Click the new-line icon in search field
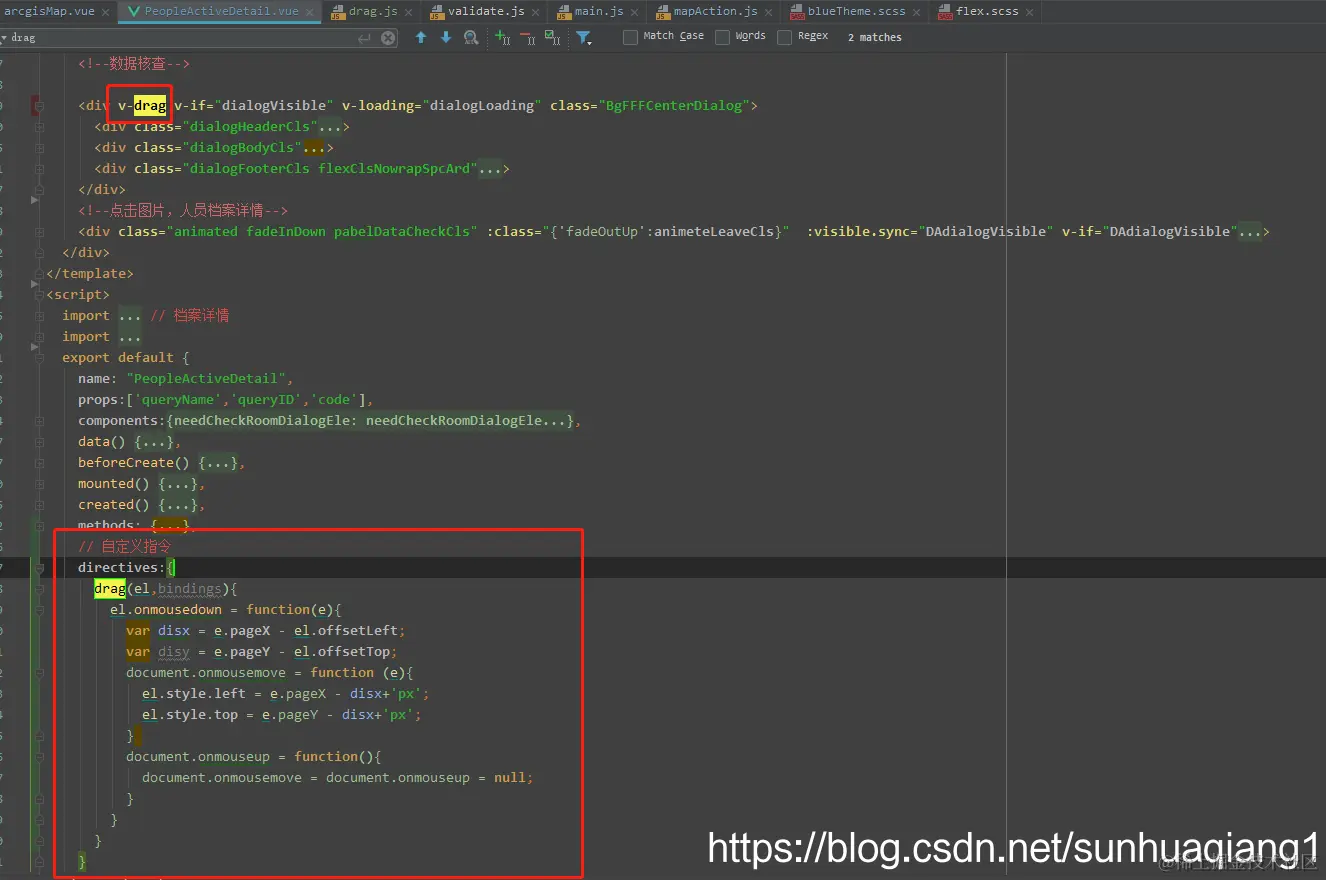 pyautogui.click(x=364, y=37)
